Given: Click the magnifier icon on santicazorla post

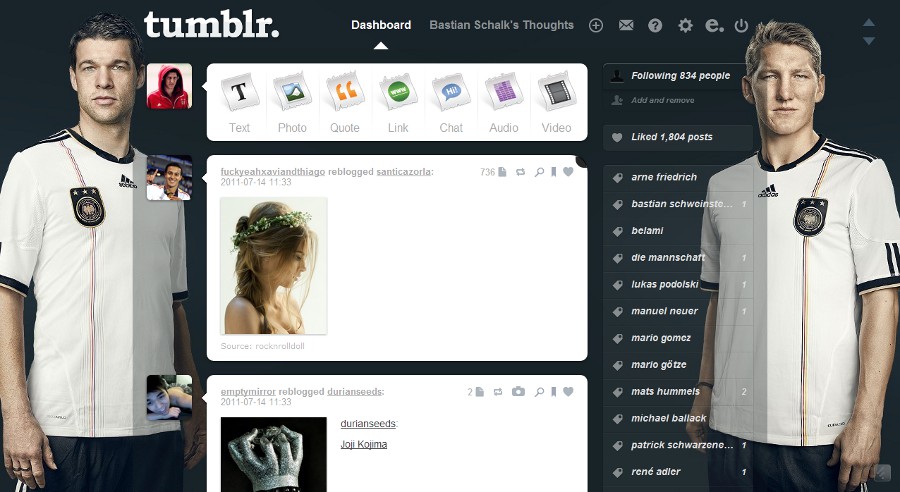Looking at the screenshot, I should pos(539,172).
